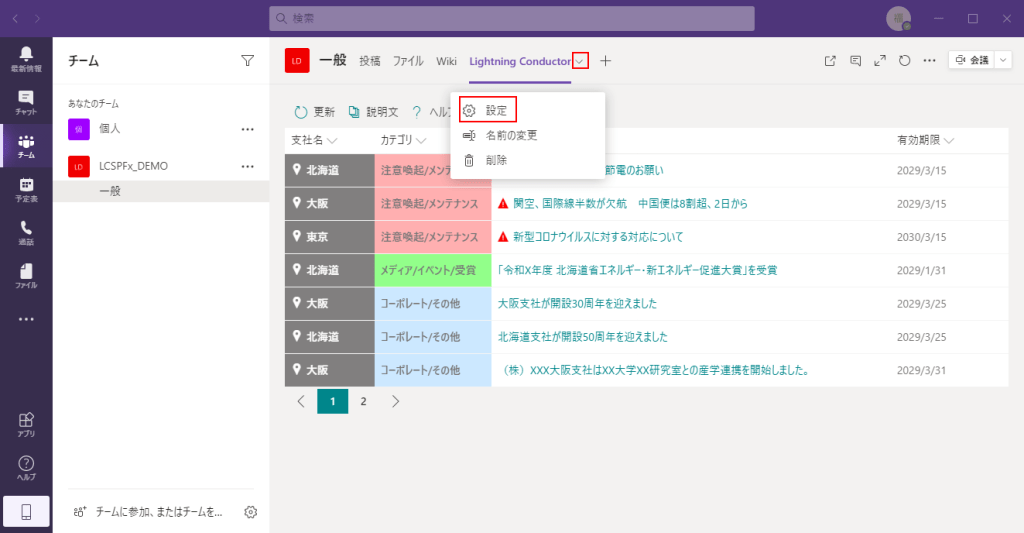Click the pop-out tab icon in header
1024x533 pixels.
(830, 61)
